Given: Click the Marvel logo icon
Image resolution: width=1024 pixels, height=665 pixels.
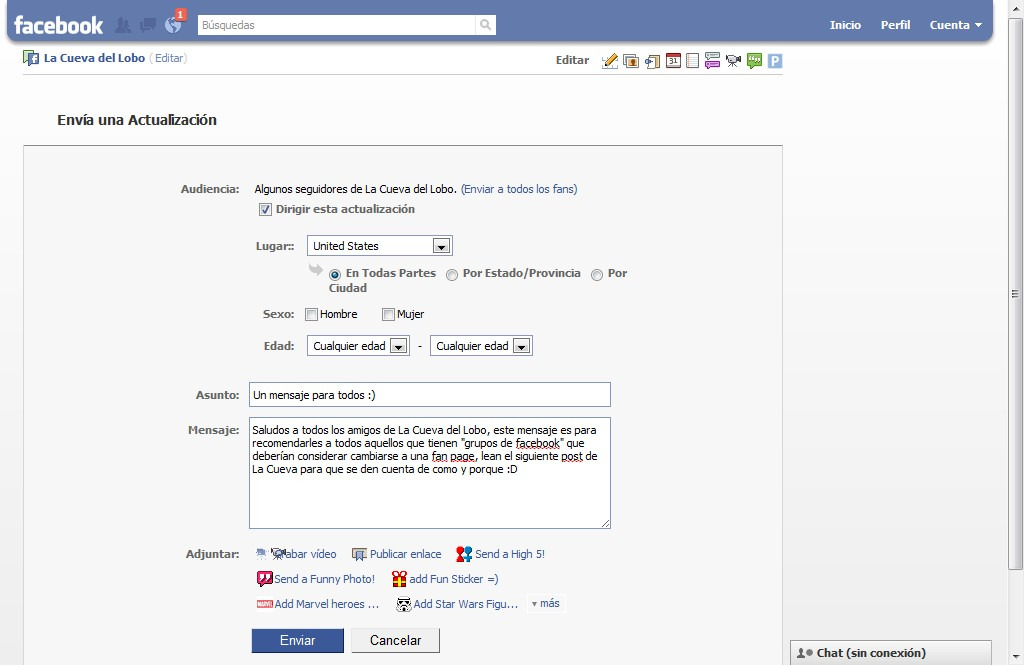Looking at the screenshot, I should 264,604.
